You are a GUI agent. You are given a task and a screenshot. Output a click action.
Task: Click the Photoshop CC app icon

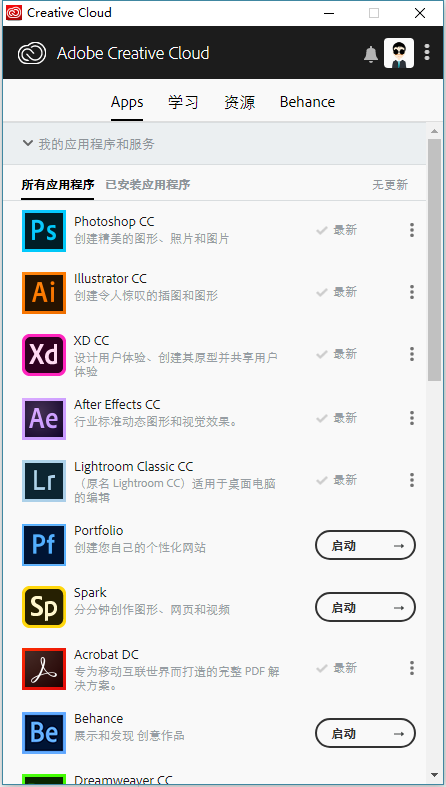tap(44, 231)
